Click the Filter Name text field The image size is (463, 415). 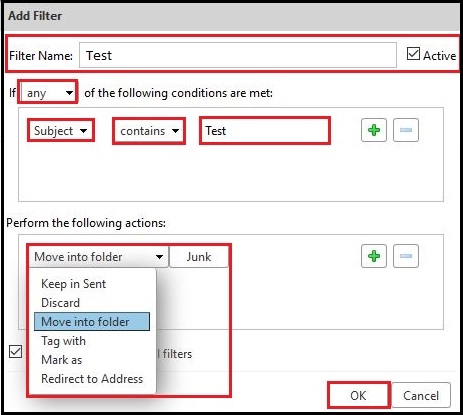point(238,55)
